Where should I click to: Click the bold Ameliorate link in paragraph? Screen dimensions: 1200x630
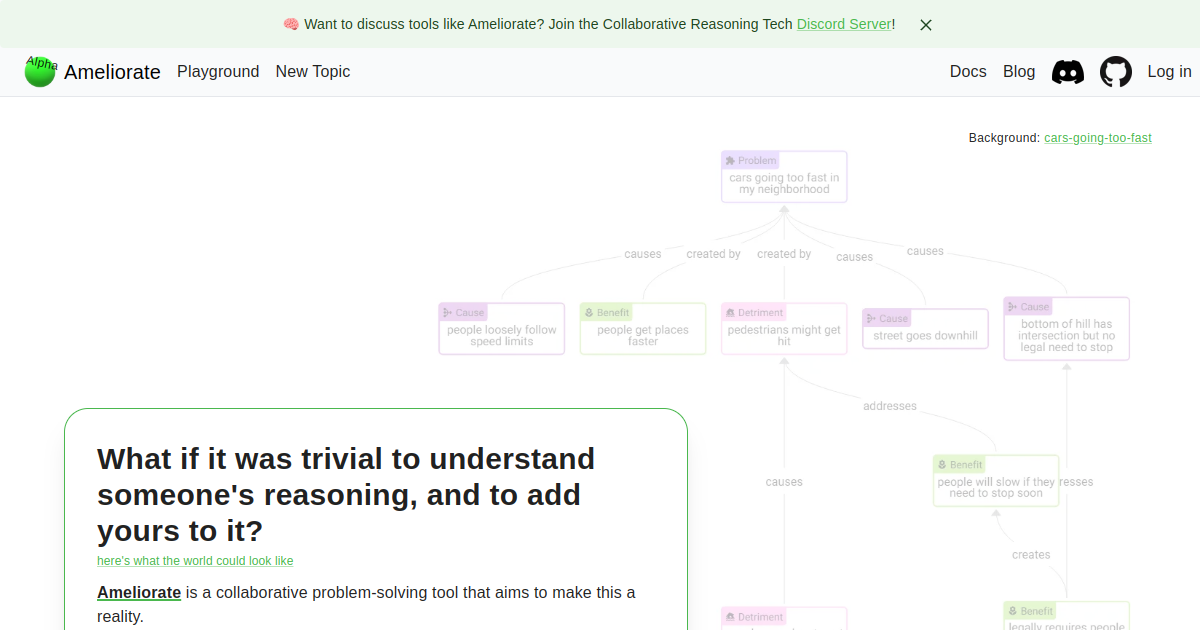coord(139,593)
